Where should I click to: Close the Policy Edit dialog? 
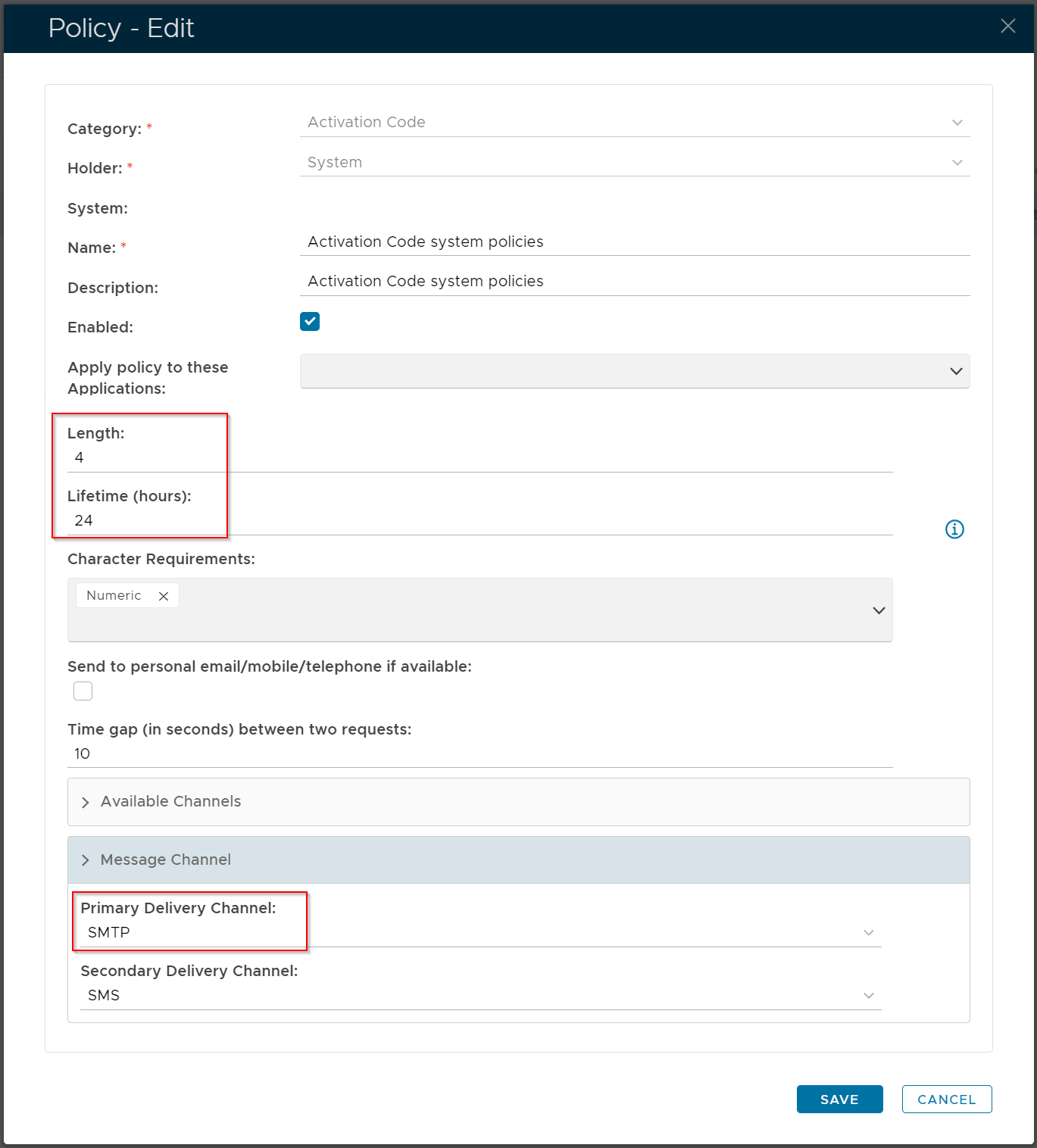[1007, 27]
